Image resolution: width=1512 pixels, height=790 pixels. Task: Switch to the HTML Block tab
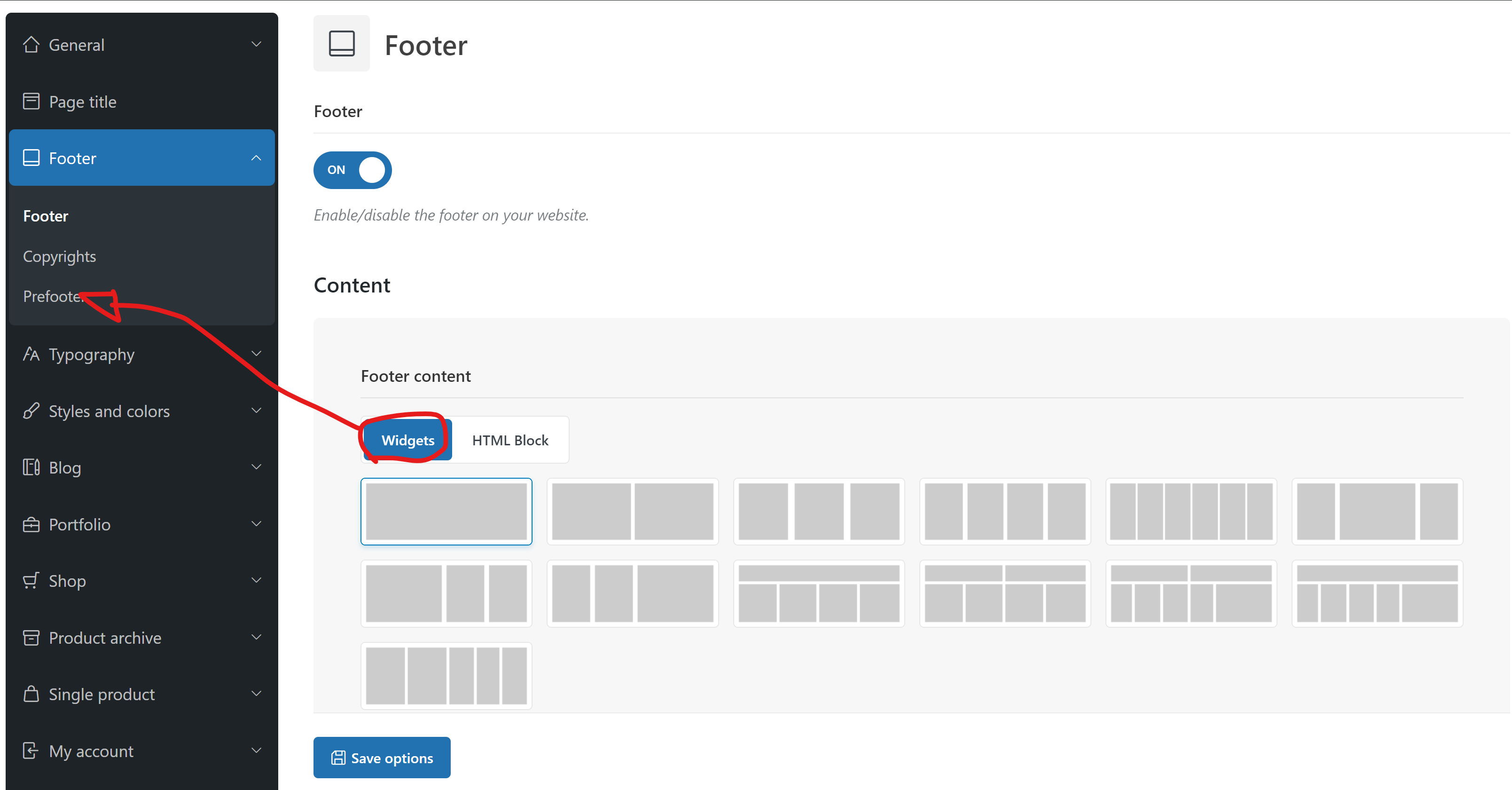pos(510,440)
